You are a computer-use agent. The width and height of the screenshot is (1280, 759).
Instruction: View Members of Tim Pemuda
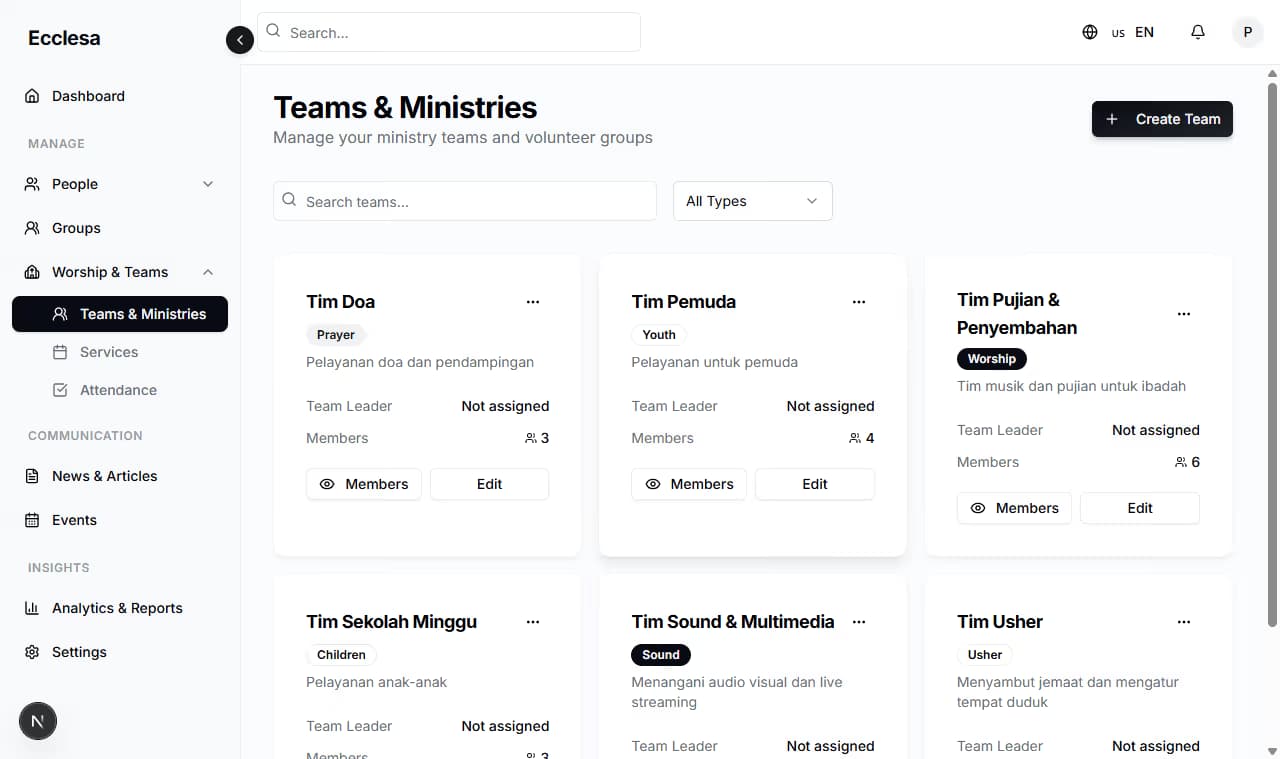point(689,484)
